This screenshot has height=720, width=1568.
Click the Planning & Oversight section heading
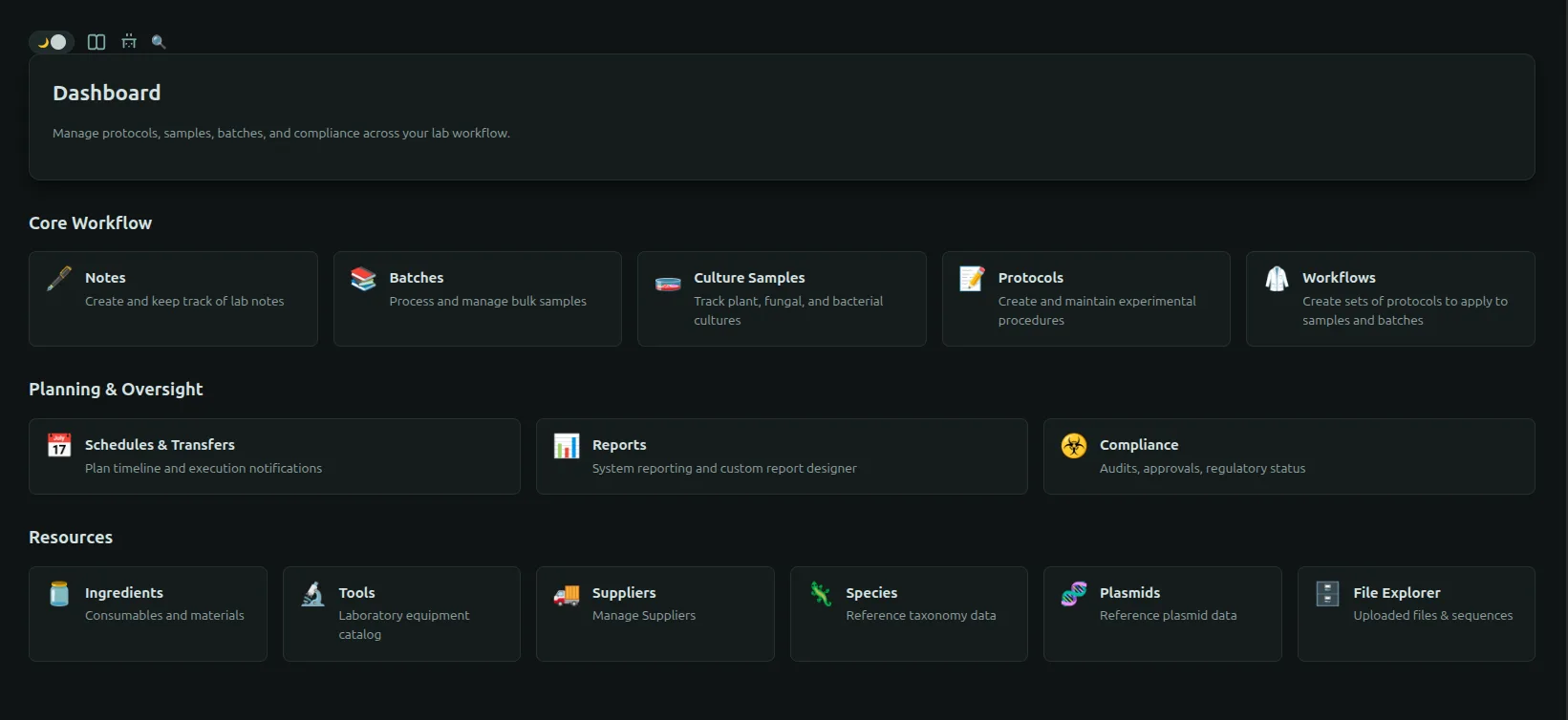[x=116, y=389]
